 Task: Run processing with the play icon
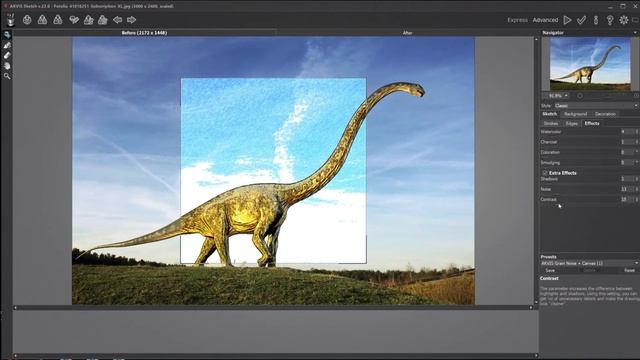567,20
